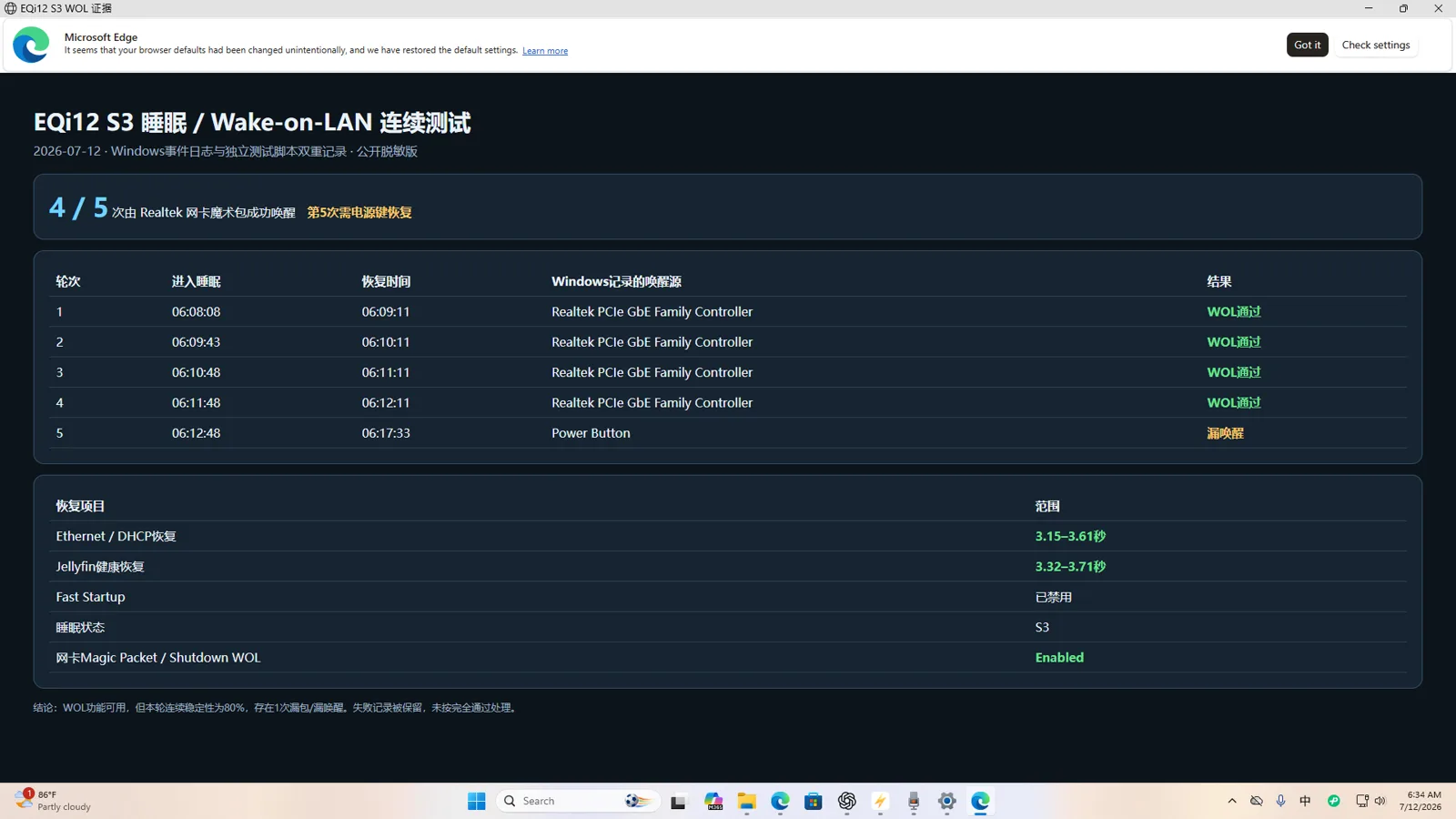Click the Power Button wake source cell

pos(591,433)
